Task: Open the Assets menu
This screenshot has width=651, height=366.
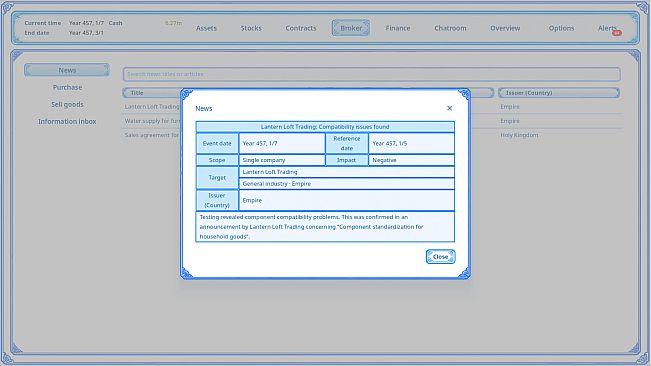Action: [x=206, y=28]
